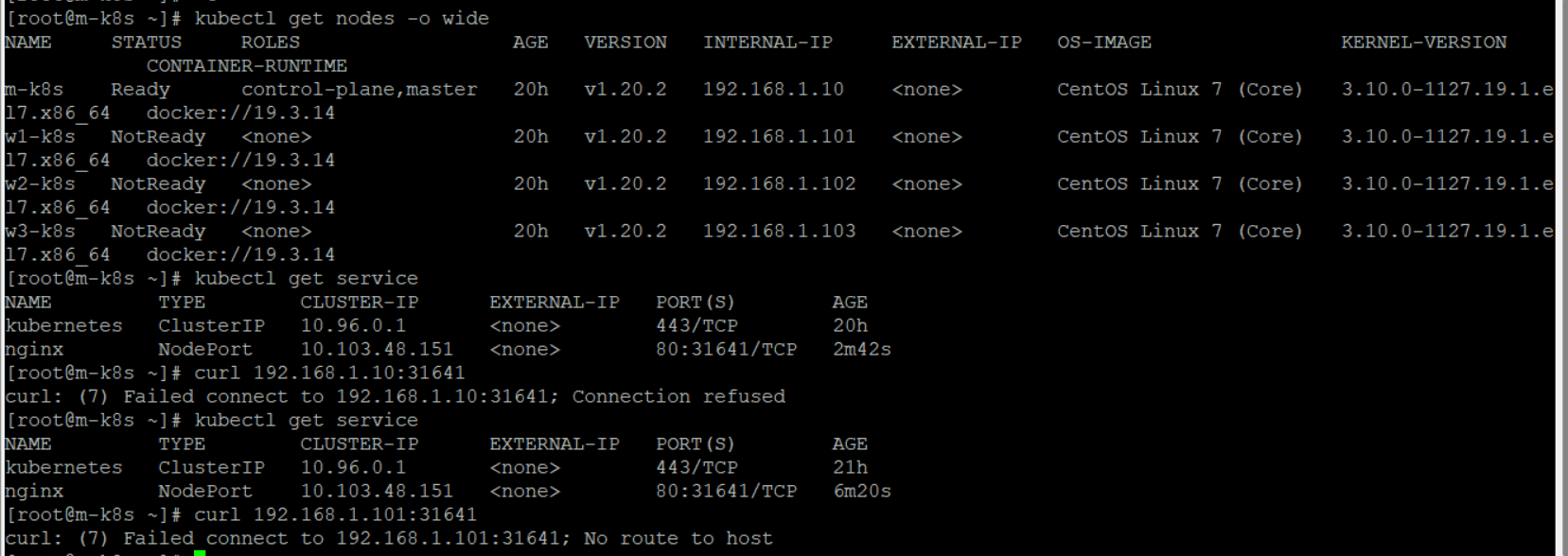Viewport: 1568px width, 556px height.
Task: Click the m-k8s node name
Action: [34, 89]
